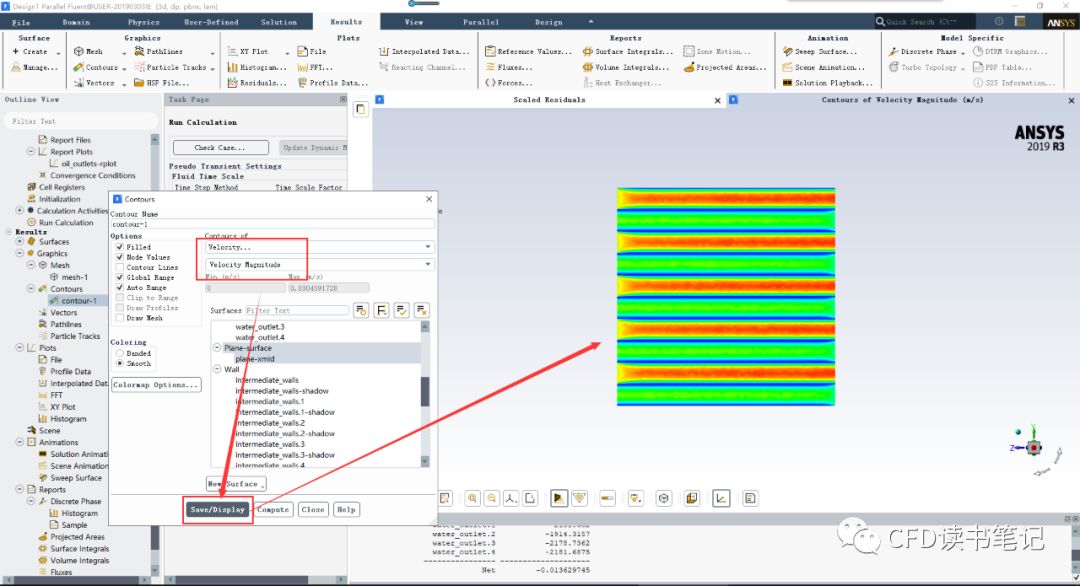
Task: Switch to the Solution ribbon tab
Action: tap(279, 22)
